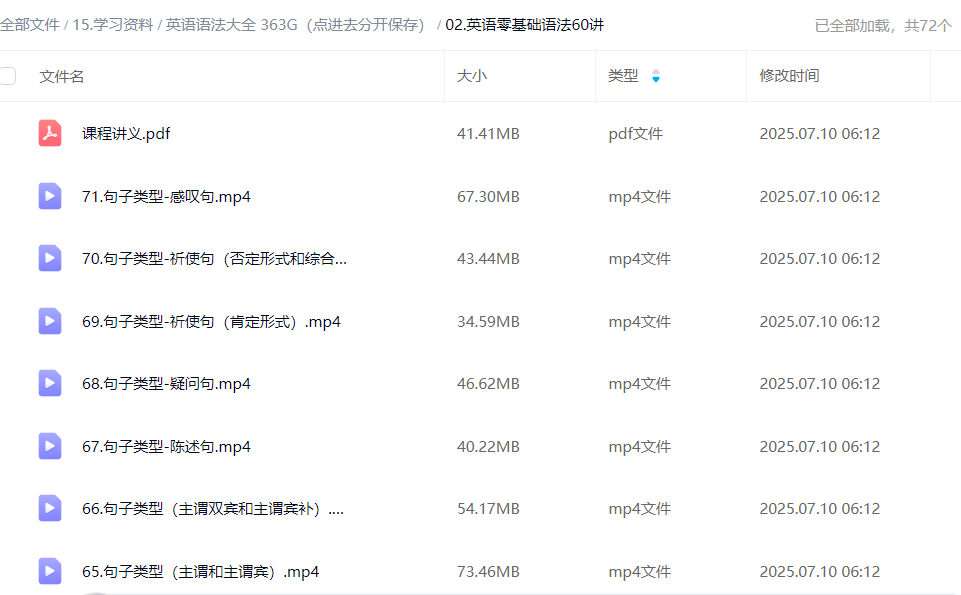This screenshot has width=961, height=595.
Task: Sort files by 修改时间 column header
Action: [789, 76]
